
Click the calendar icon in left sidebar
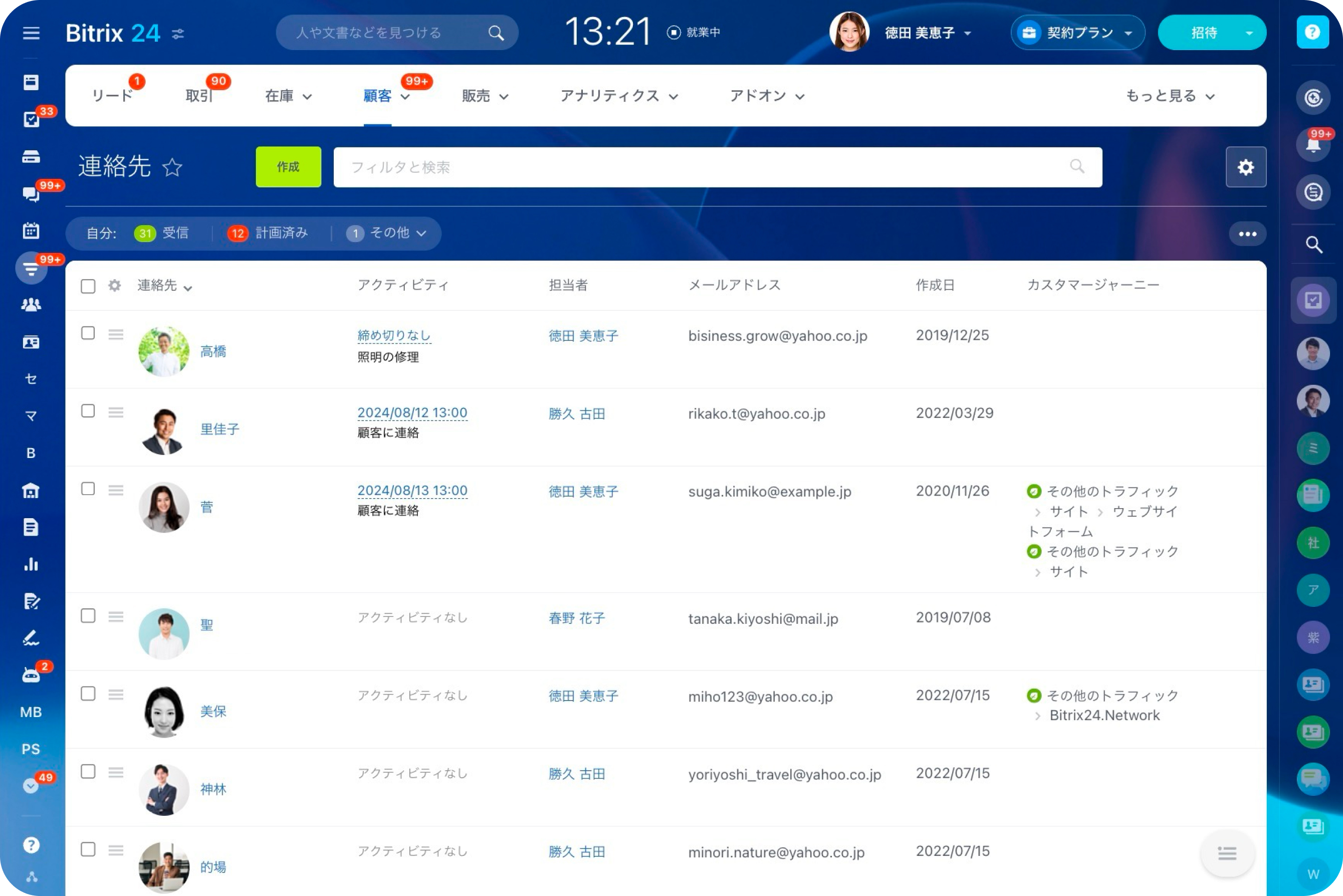pyautogui.click(x=31, y=231)
